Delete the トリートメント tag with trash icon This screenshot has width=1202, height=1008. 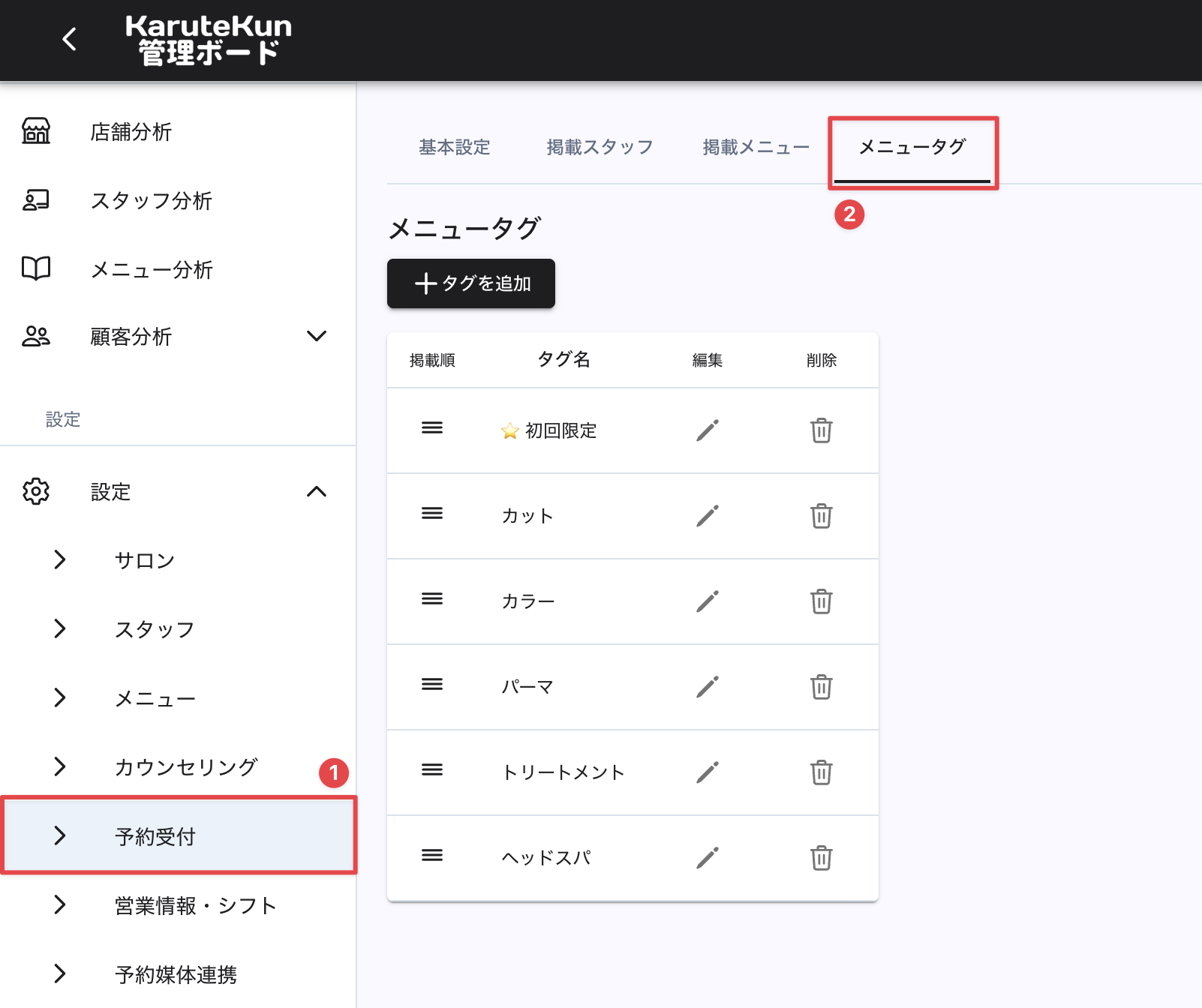pyautogui.click(x=822, y=772)
